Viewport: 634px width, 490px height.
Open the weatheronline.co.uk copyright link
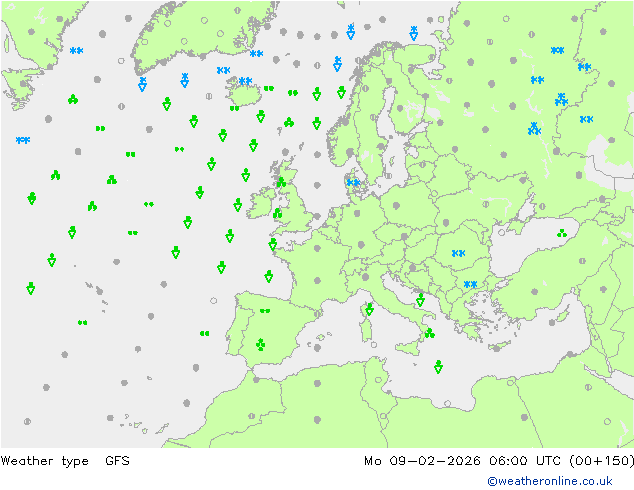pyautogui.click(x=549, y=481)
